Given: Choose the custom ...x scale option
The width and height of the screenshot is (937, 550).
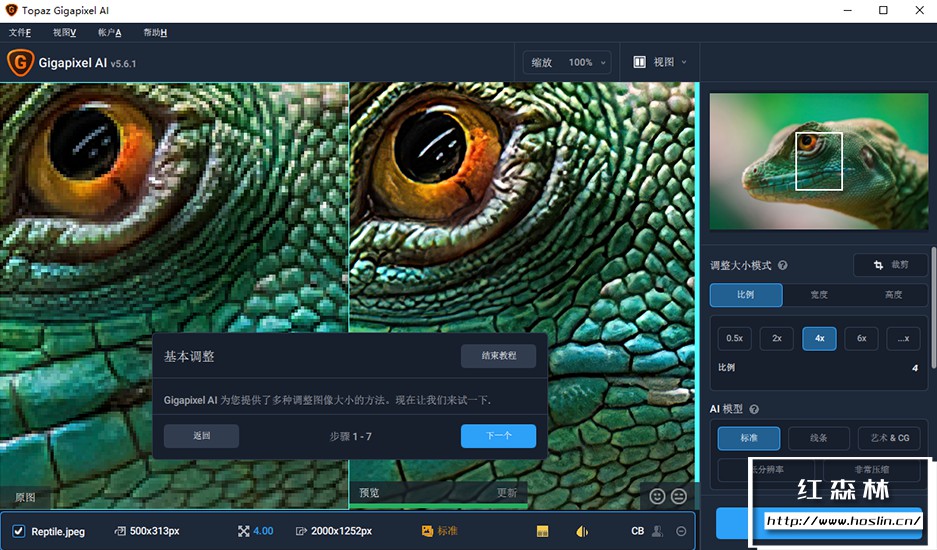Looking at the screenshot, I should tap(904, 338).
